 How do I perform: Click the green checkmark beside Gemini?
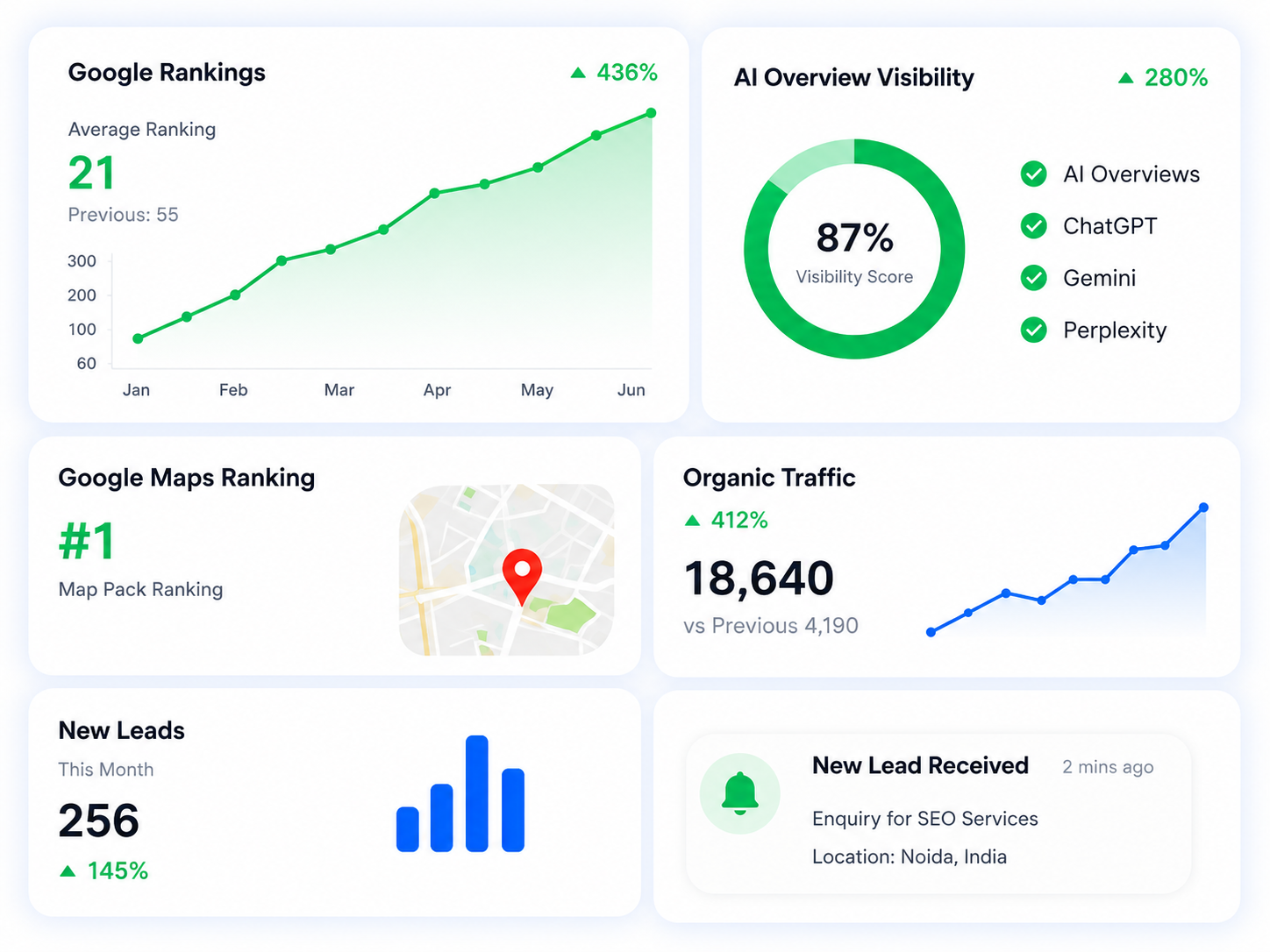coord(1034,278)
